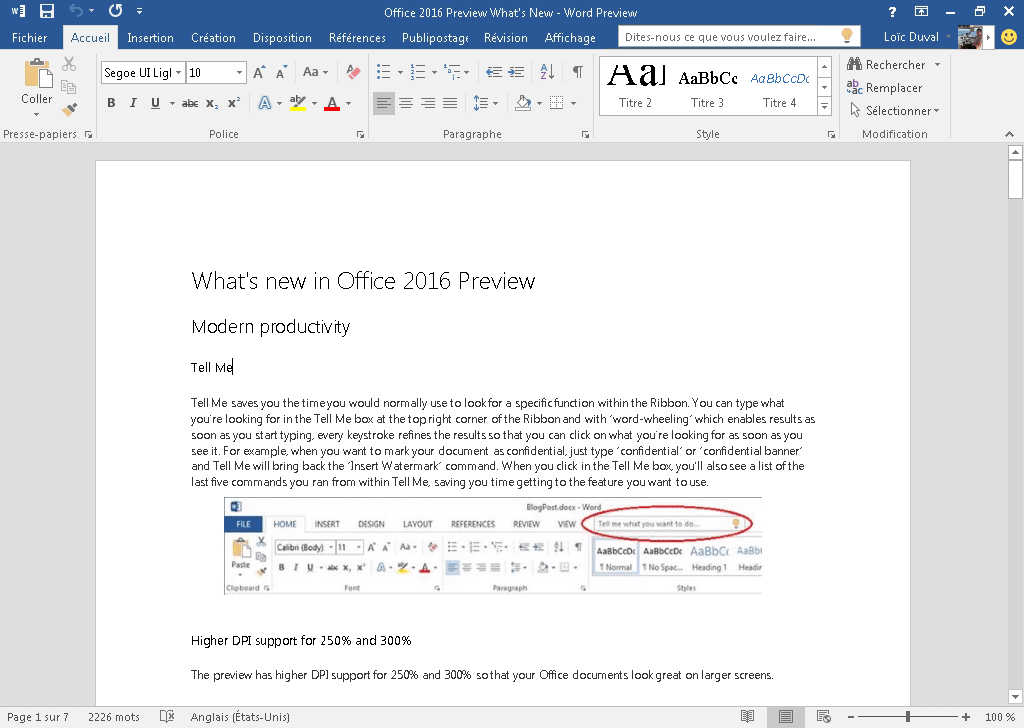Switch to Read Mode view icon
This screenshot has width=1024, height=728.
[x=748, y=716]
